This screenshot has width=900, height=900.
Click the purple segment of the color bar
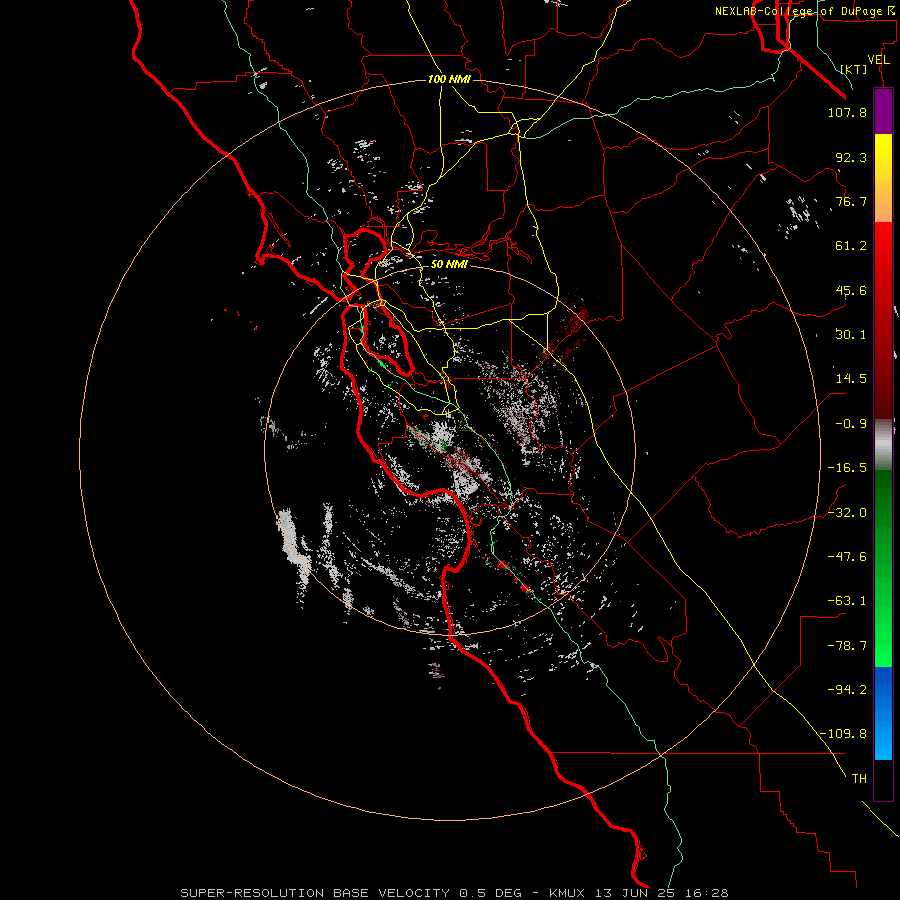click(x=883, y=112)
